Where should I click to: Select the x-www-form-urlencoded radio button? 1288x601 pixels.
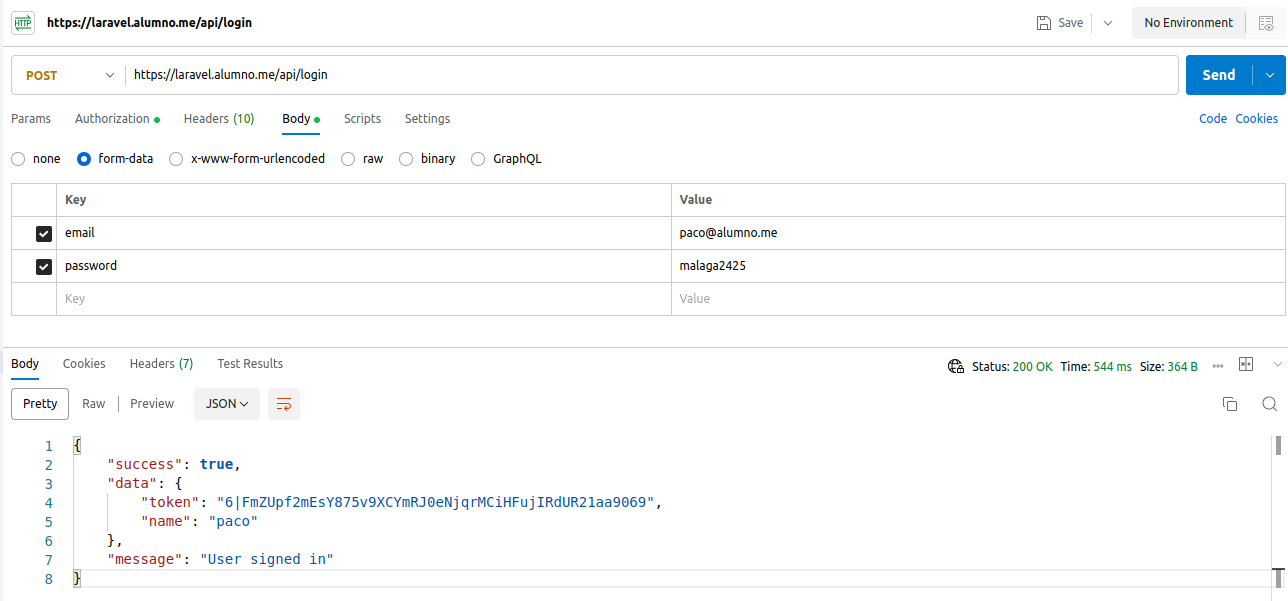176,159
